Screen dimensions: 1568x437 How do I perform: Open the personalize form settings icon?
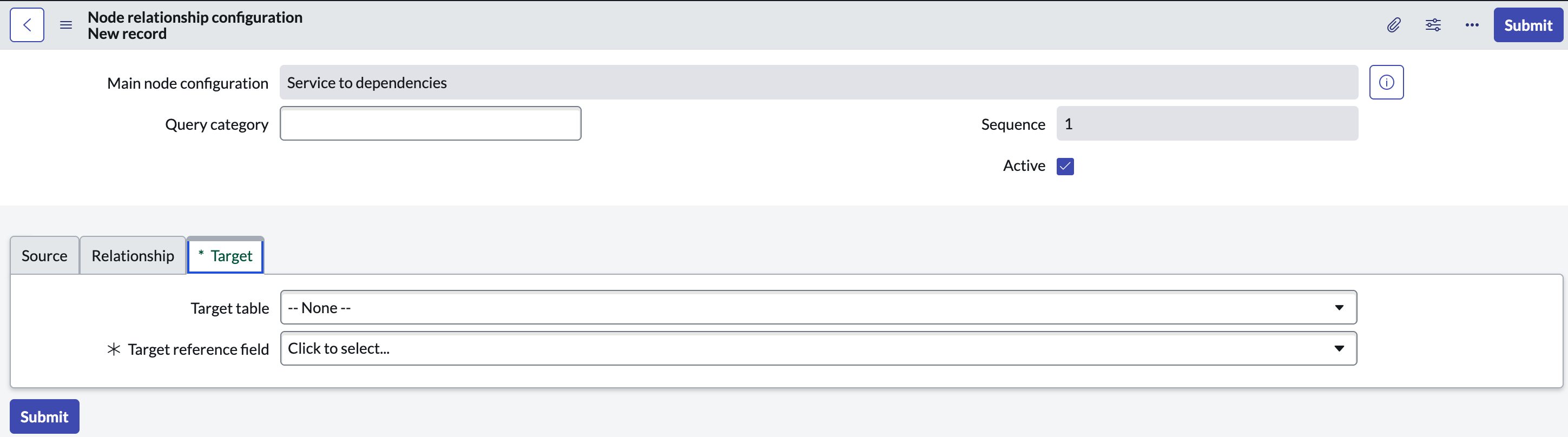1433,25
